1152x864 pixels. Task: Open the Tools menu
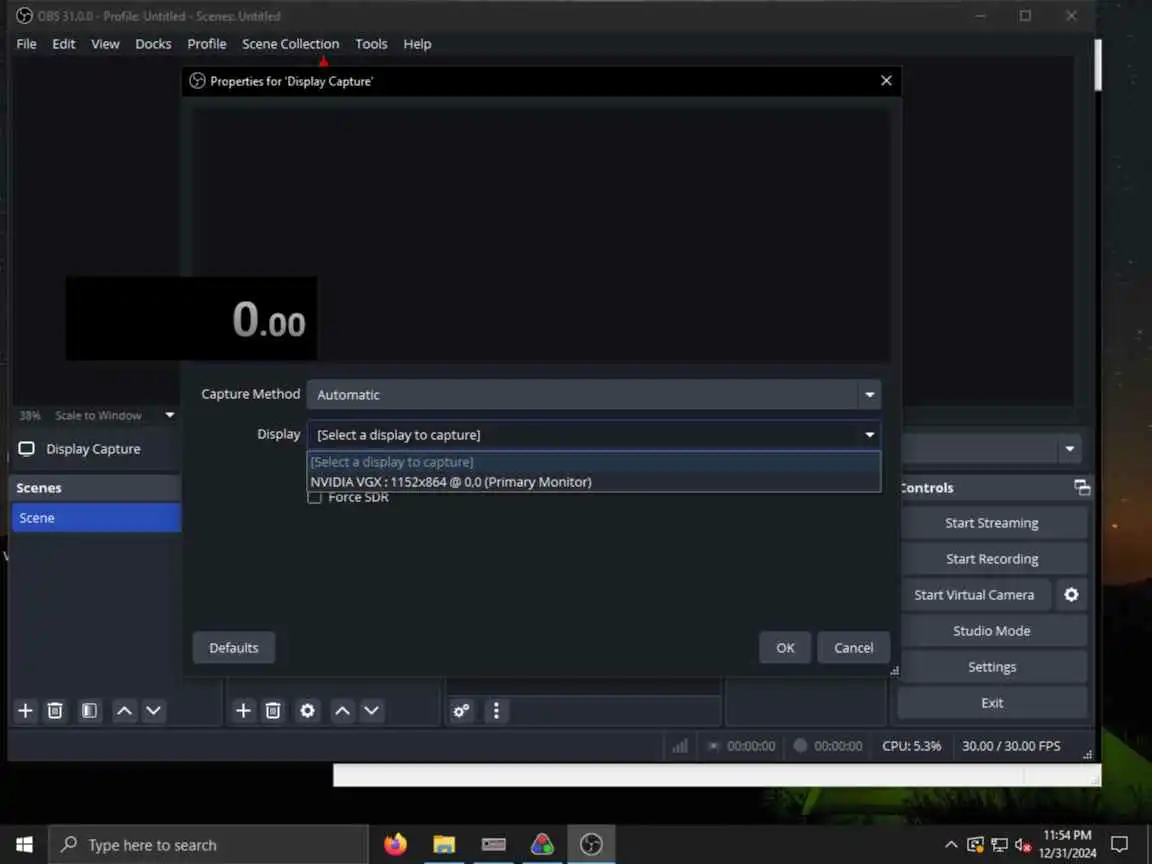tap(371, 44)
